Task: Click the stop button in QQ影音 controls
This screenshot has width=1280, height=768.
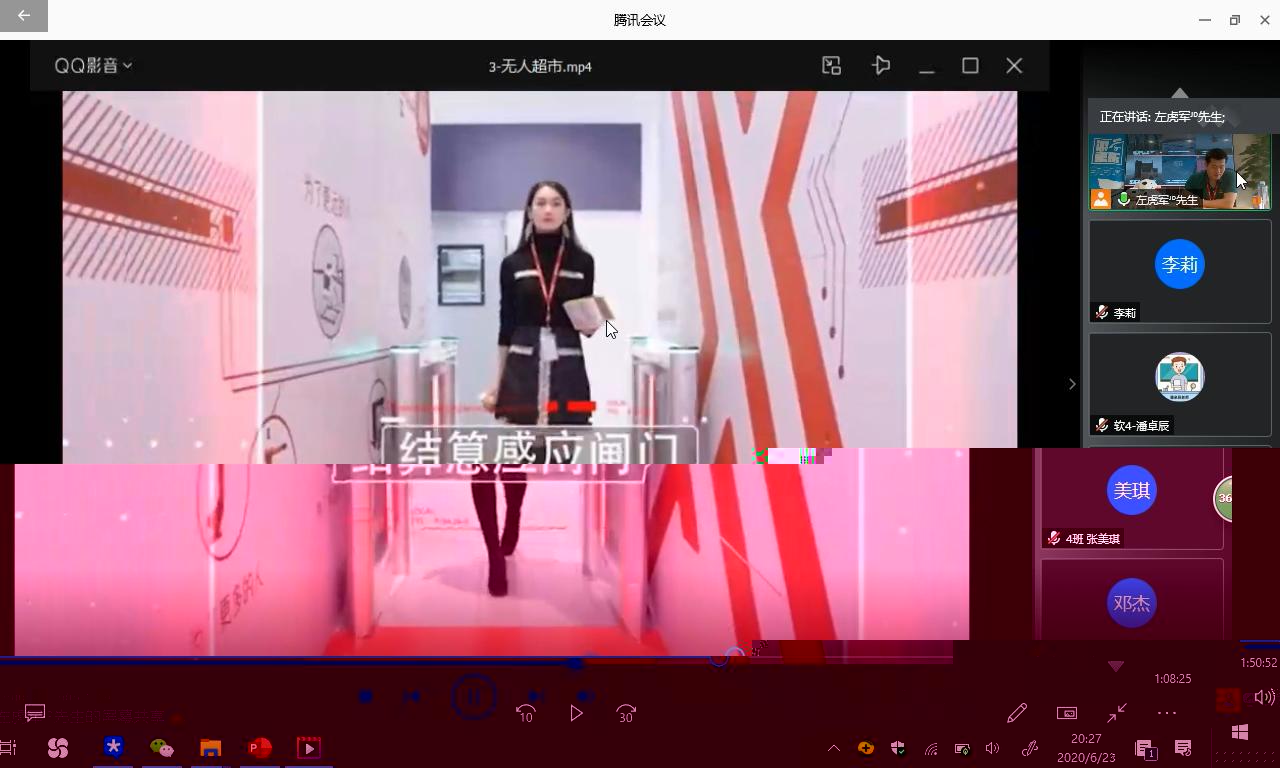Action: (366, 696)
